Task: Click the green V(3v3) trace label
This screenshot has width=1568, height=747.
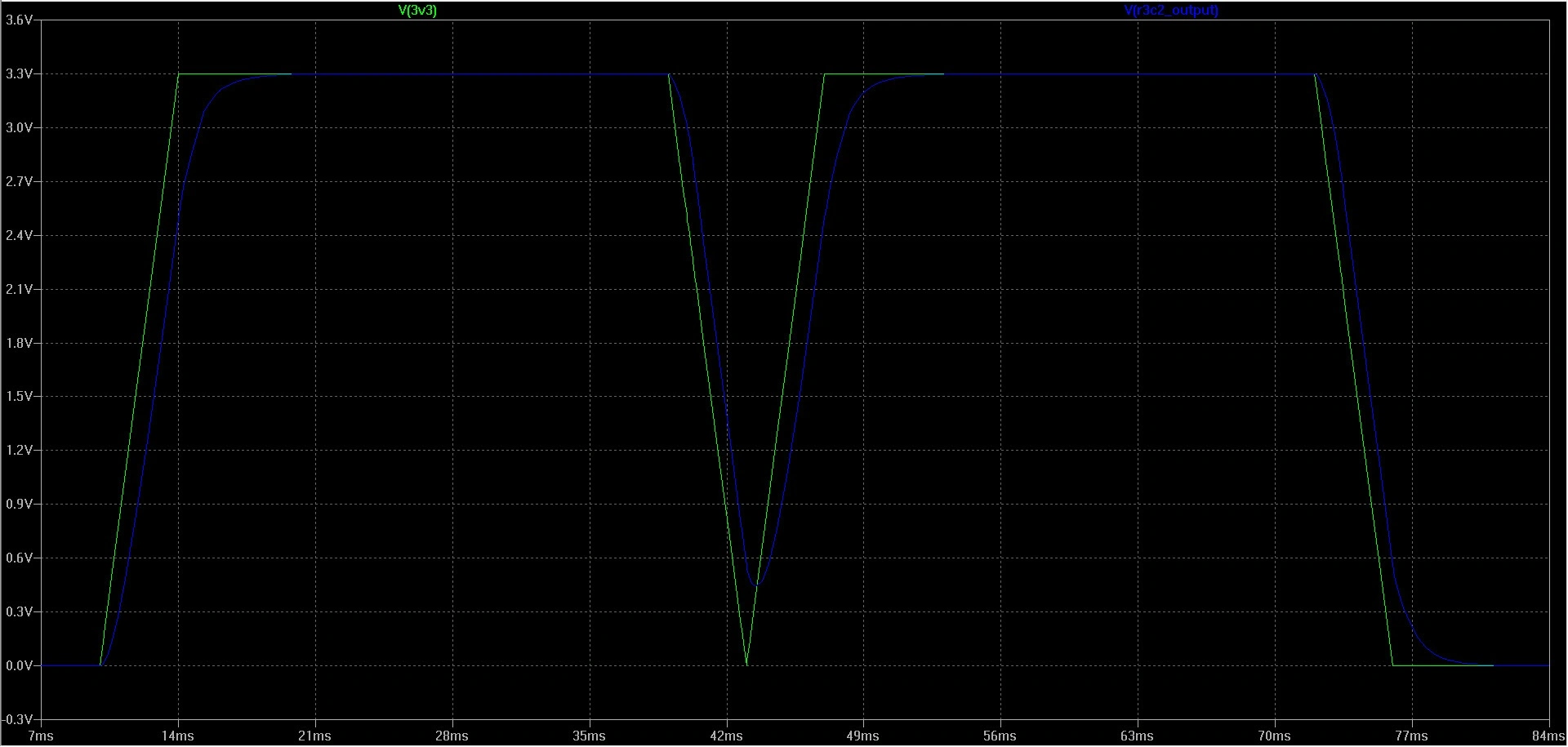Action: (x=416, y=11)
